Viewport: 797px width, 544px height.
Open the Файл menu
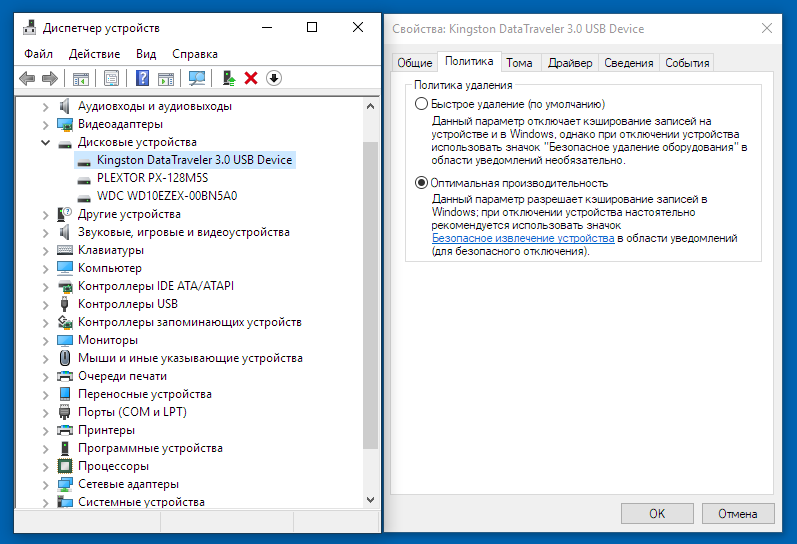38,54
